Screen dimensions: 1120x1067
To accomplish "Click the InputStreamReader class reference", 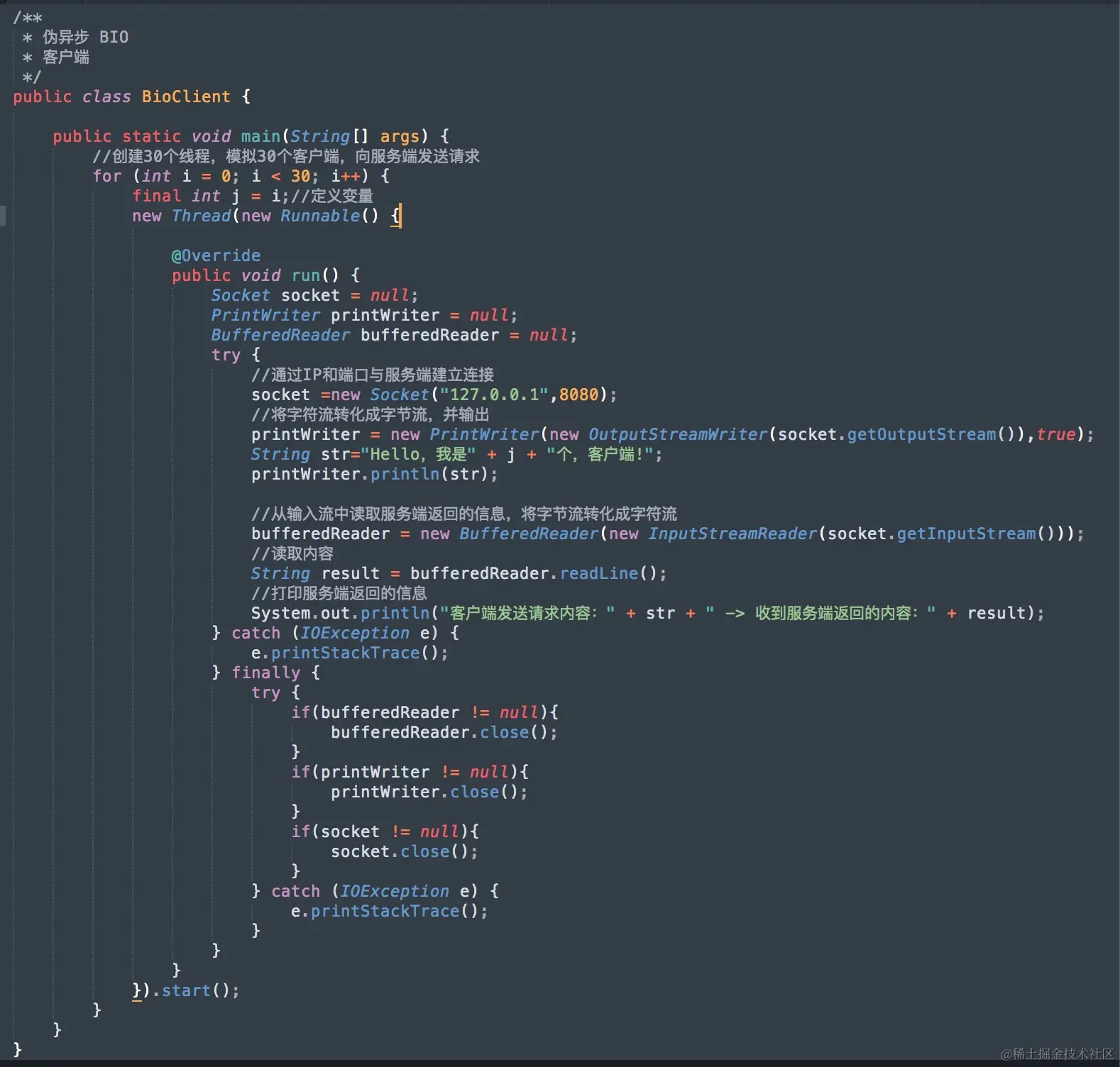I will [x=732, y=533].
